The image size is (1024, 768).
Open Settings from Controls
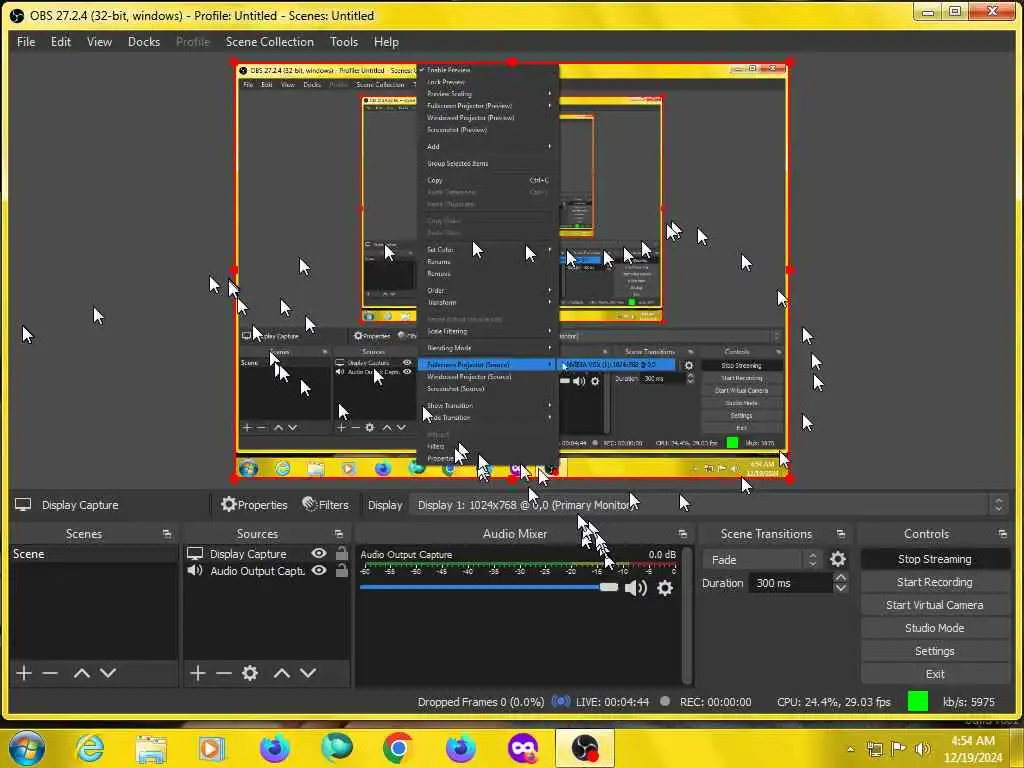[935, 651]
